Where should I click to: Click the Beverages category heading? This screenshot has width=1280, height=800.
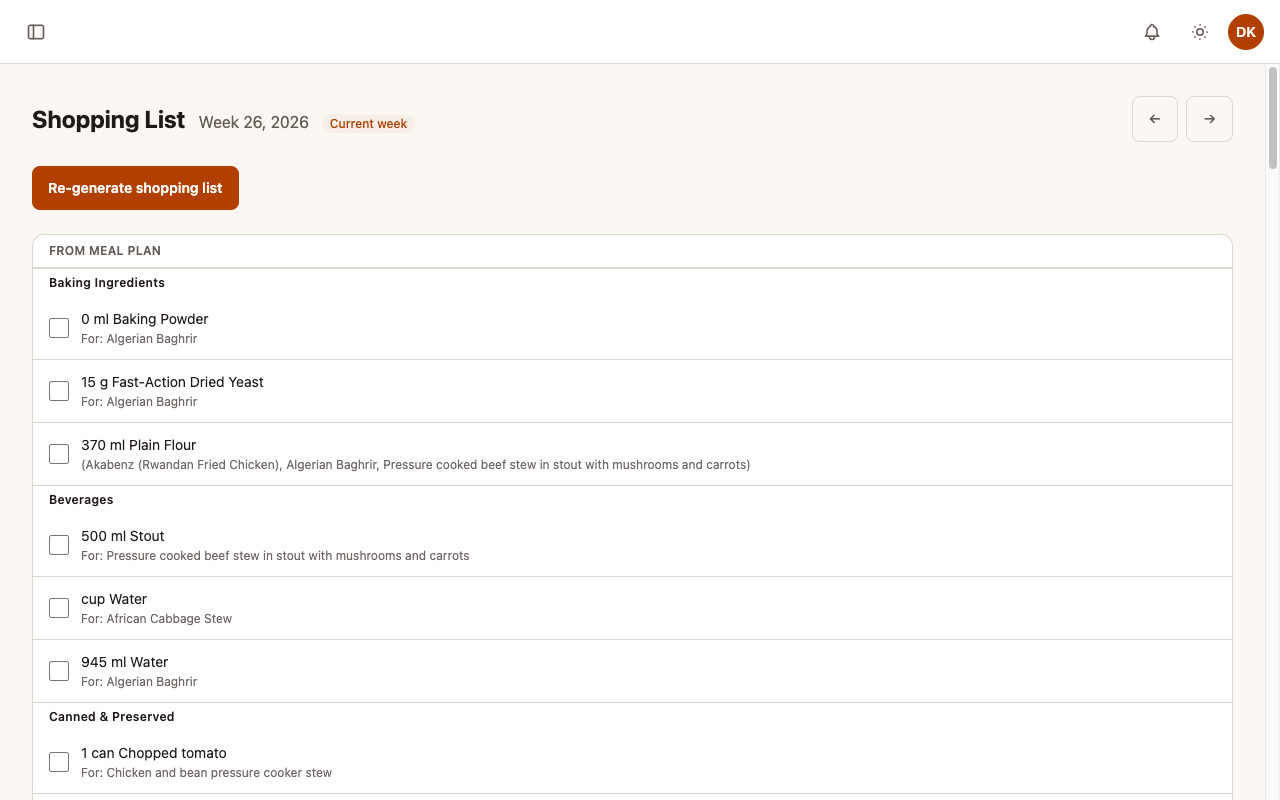tap(81, 500)
